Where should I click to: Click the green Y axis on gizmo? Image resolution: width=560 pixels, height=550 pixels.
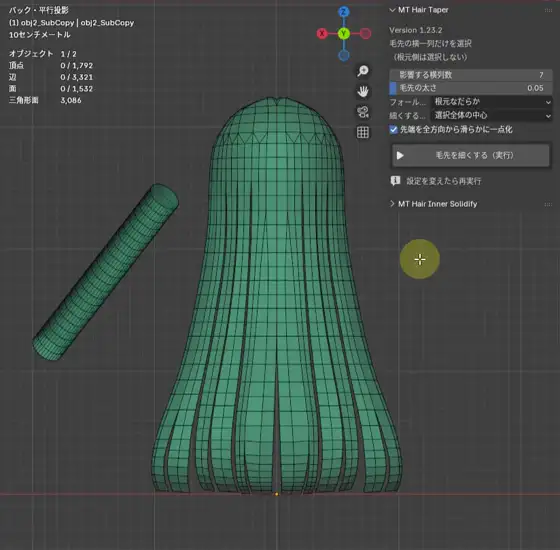pyautogui.click(x=344, y=34)
